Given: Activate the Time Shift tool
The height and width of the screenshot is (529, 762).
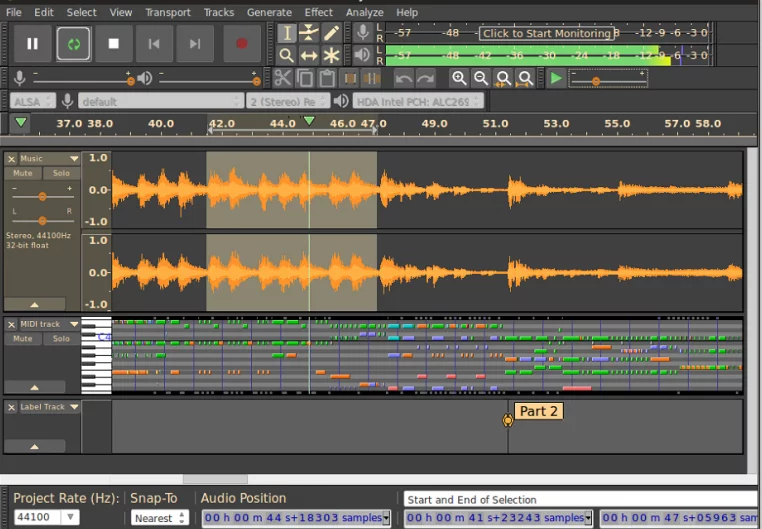Looking at the screenshot, I should point(309,56).
